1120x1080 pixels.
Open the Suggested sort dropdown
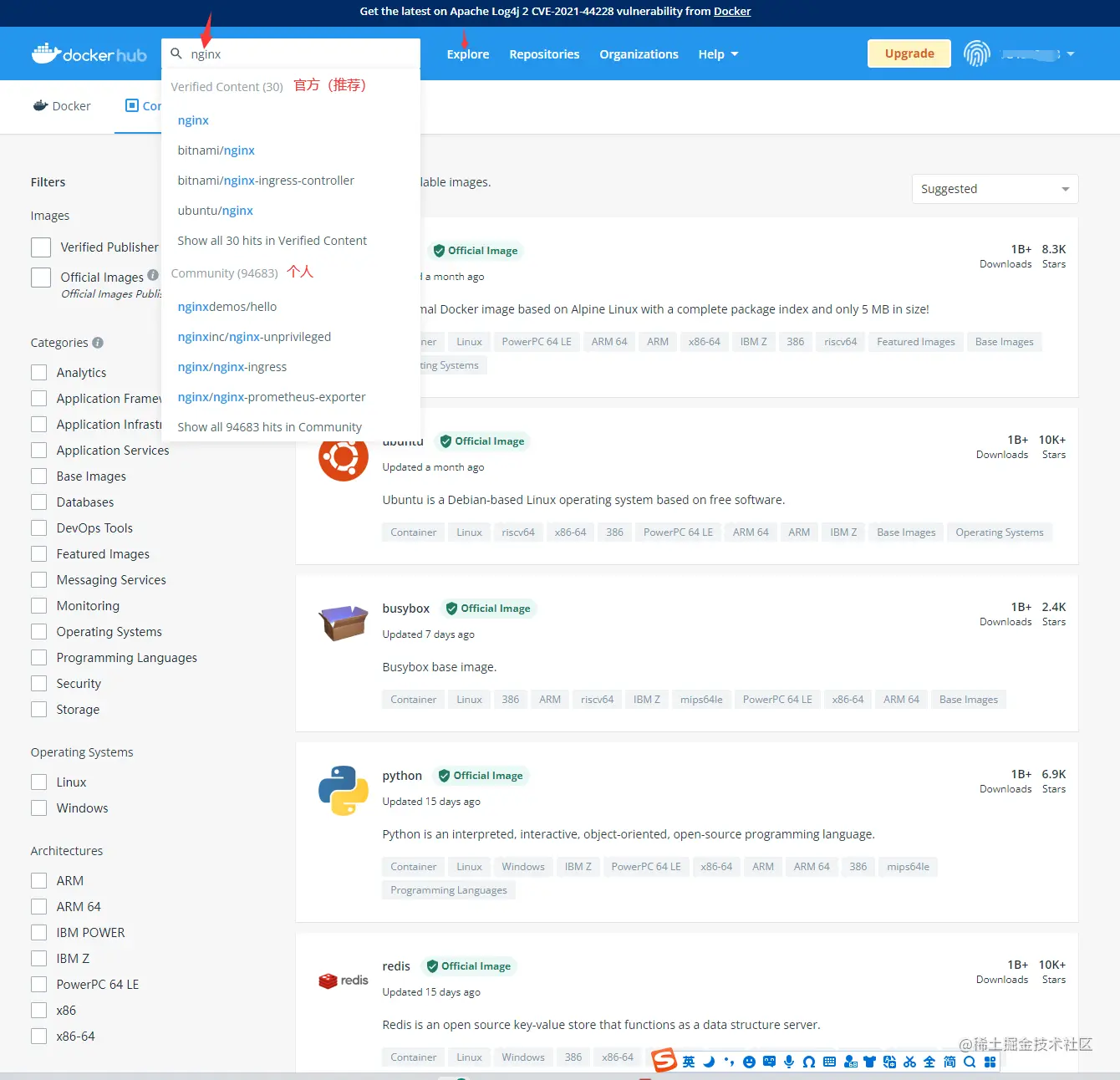pyautogui.click(x=995, y=189)
